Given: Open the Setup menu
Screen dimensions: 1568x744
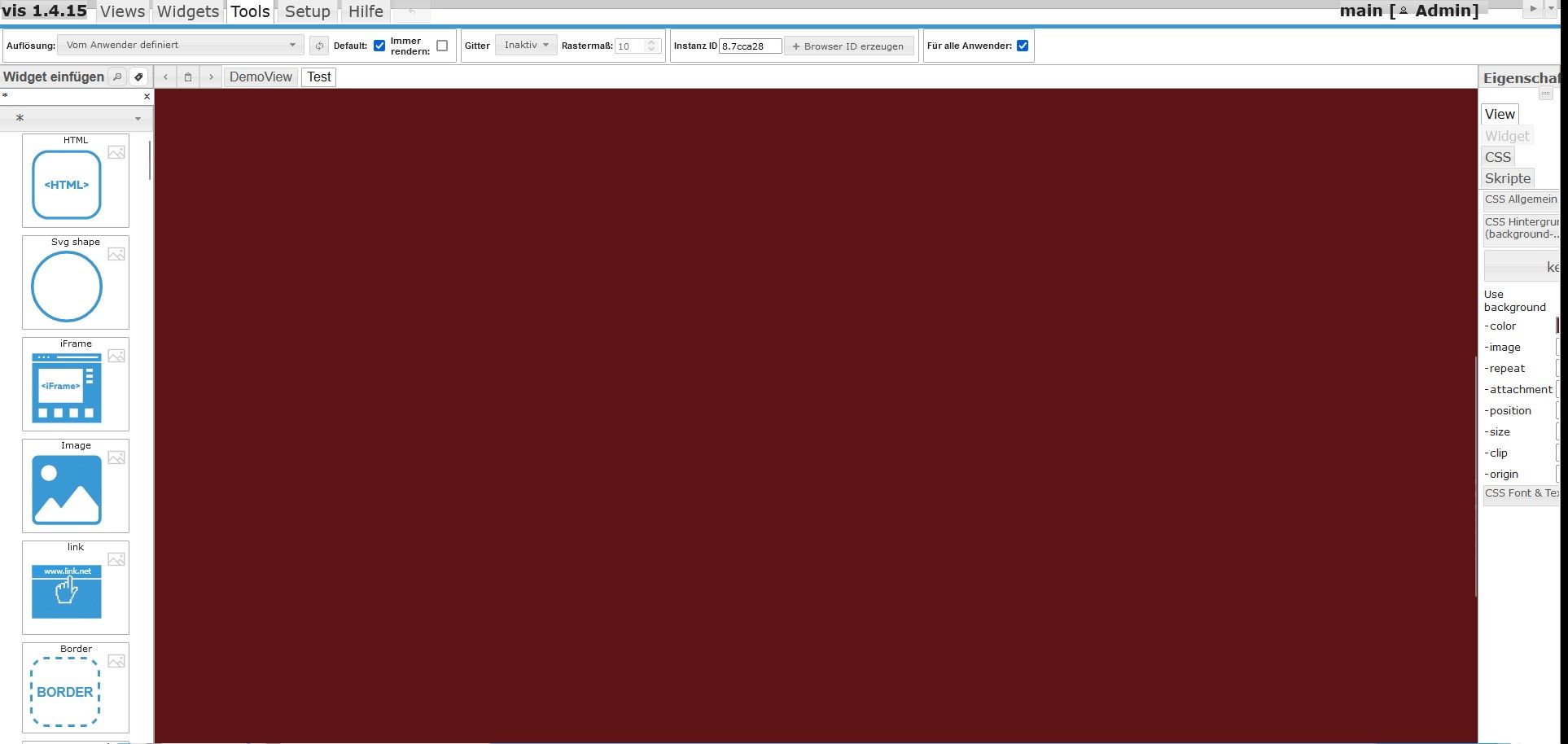Looking at the screenshot, I should [x=308, y=11].
